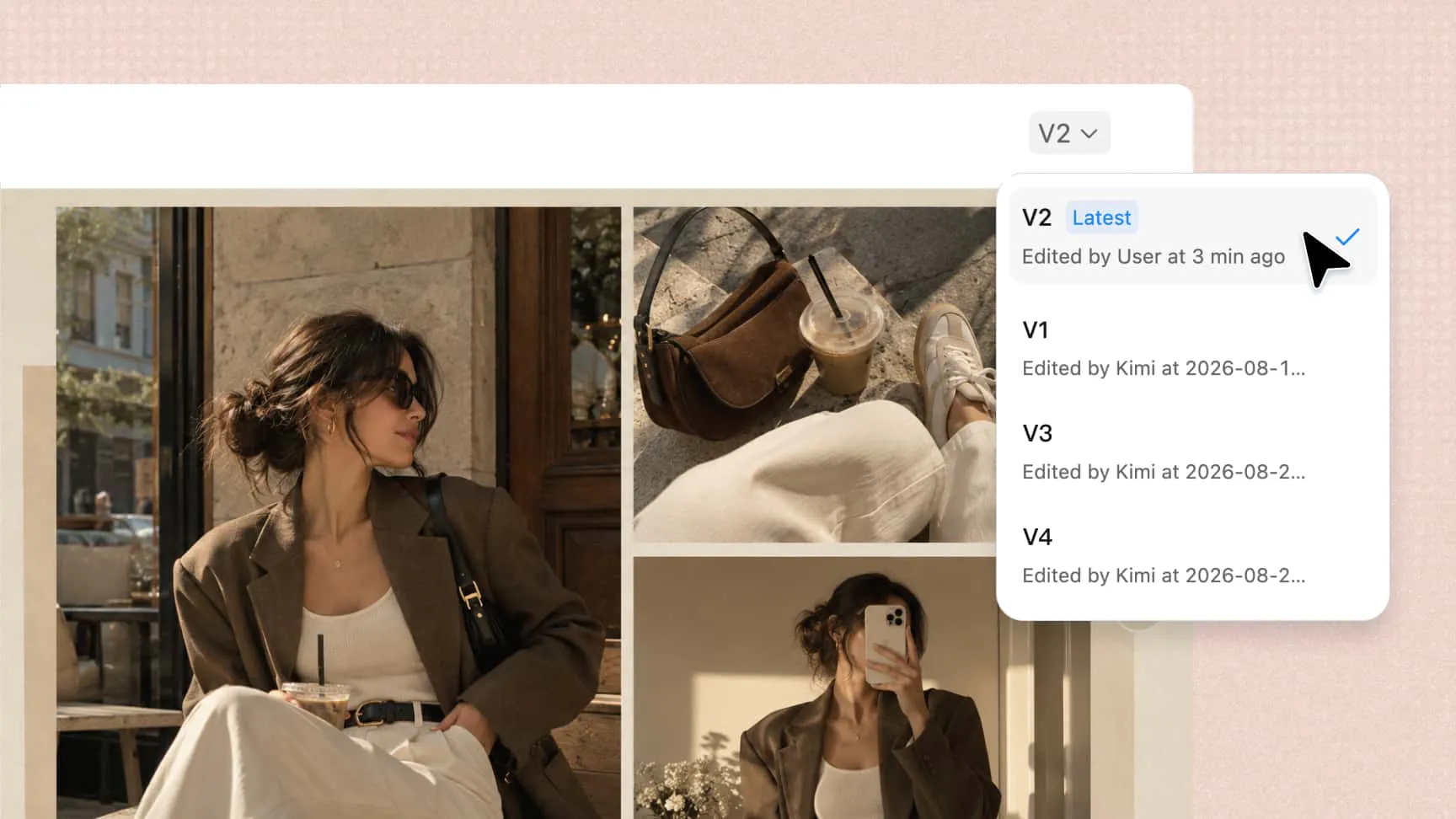Select version V1 edited by Kimi

point(1193,348)
